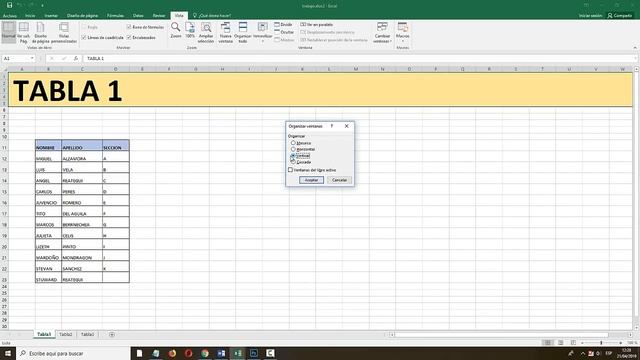Switch to page layout view in status bar

pyautogui.click(x=560, y=342)
